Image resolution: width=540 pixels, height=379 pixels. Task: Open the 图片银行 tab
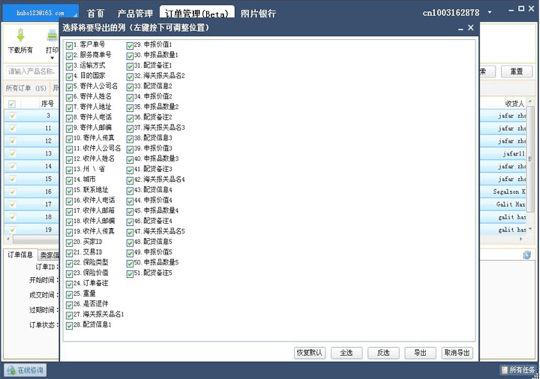[258, 13]
